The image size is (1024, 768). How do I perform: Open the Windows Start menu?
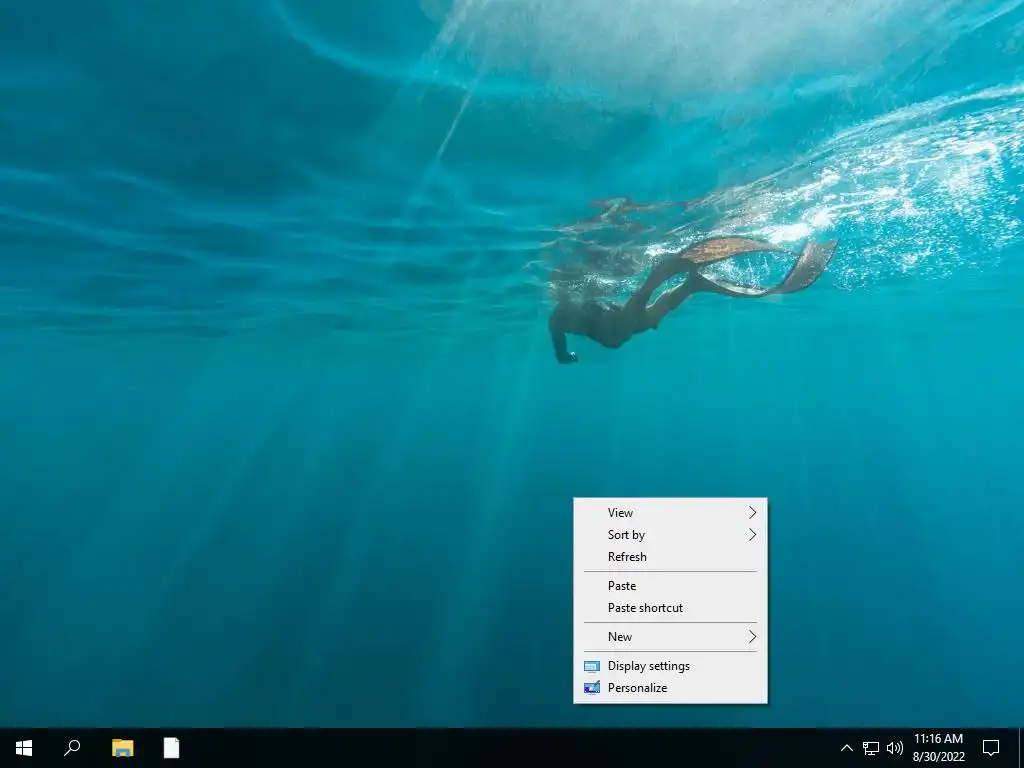pyautogui.click(x=24, y=748)
